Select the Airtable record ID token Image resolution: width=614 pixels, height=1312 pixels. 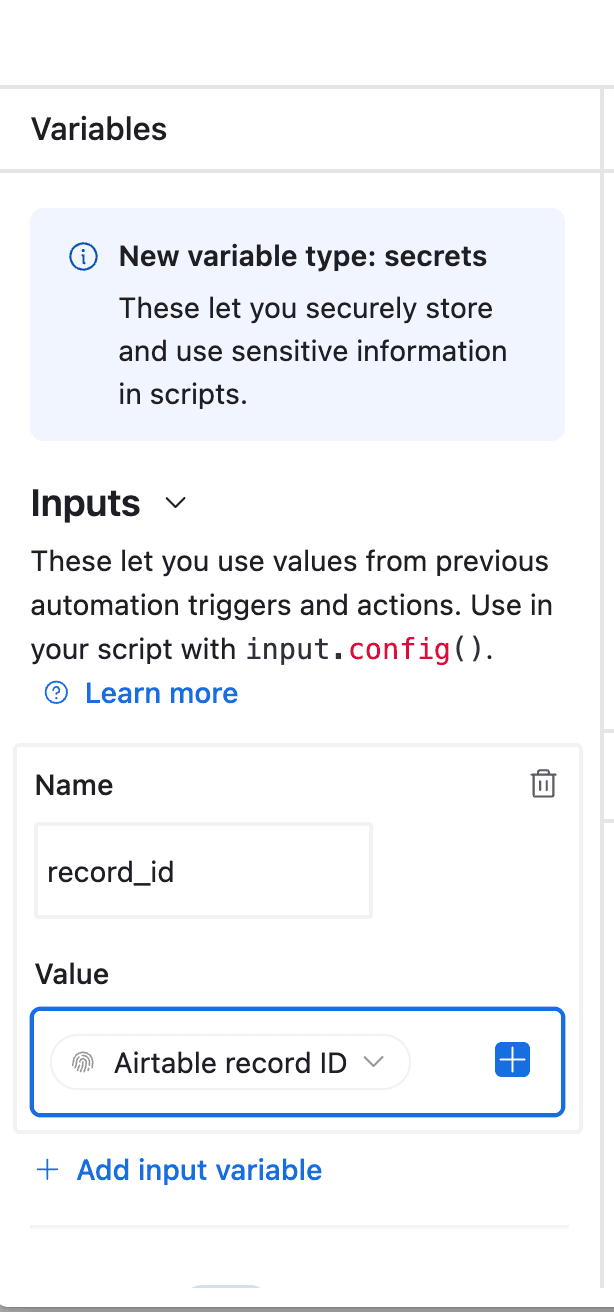230,1062
